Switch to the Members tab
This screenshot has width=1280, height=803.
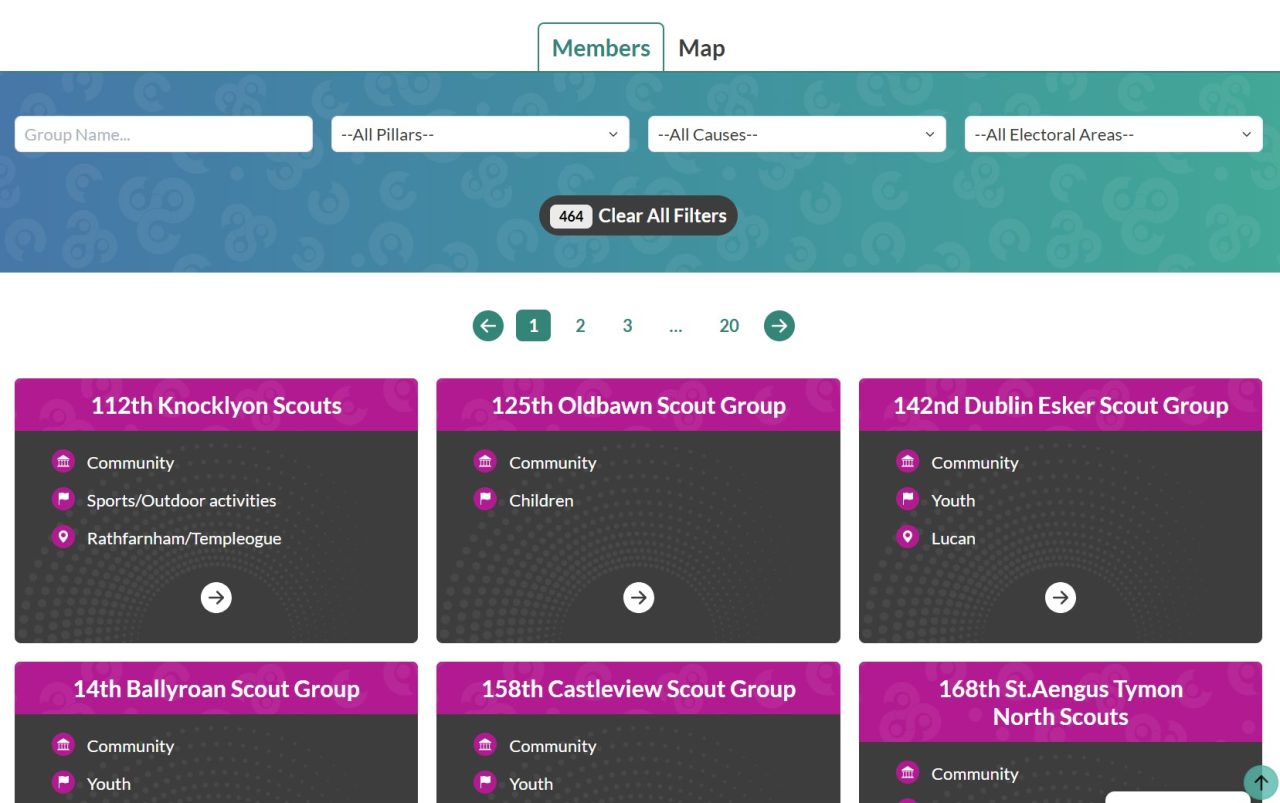pos(601,47)
